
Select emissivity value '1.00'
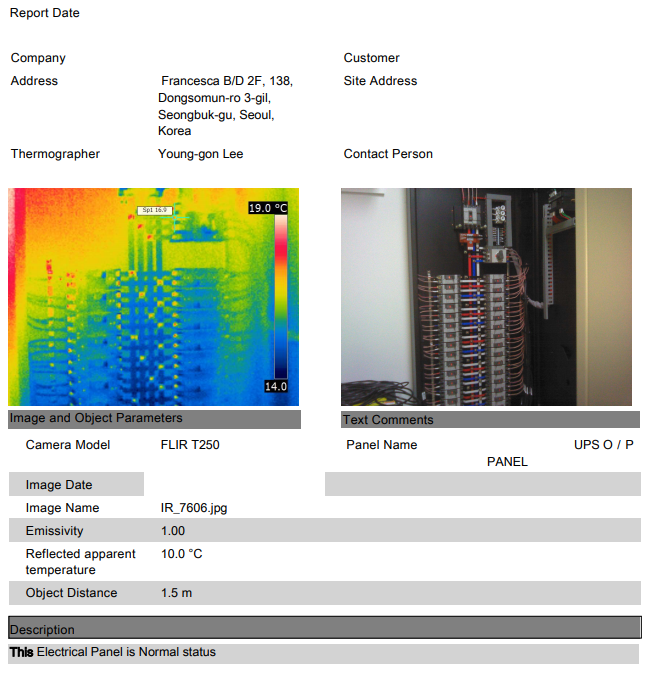[173, 531]
